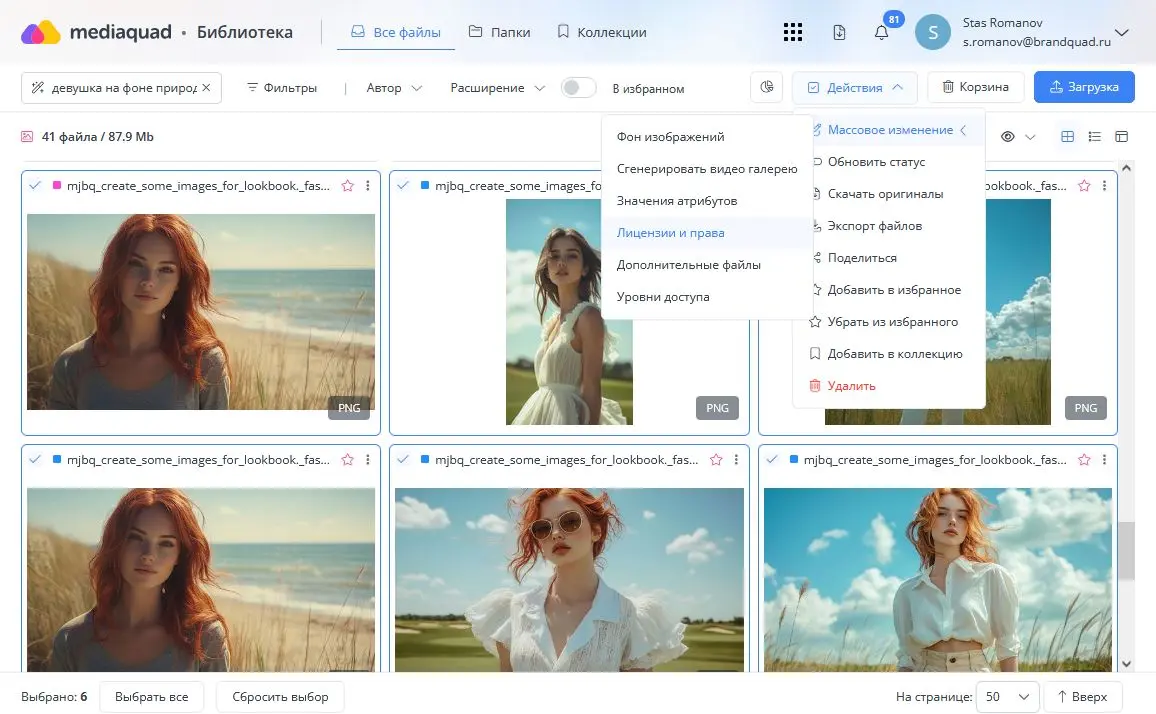Switch to the side panel table layout
Screen dimensions: 1156x714
point(1121,137)
